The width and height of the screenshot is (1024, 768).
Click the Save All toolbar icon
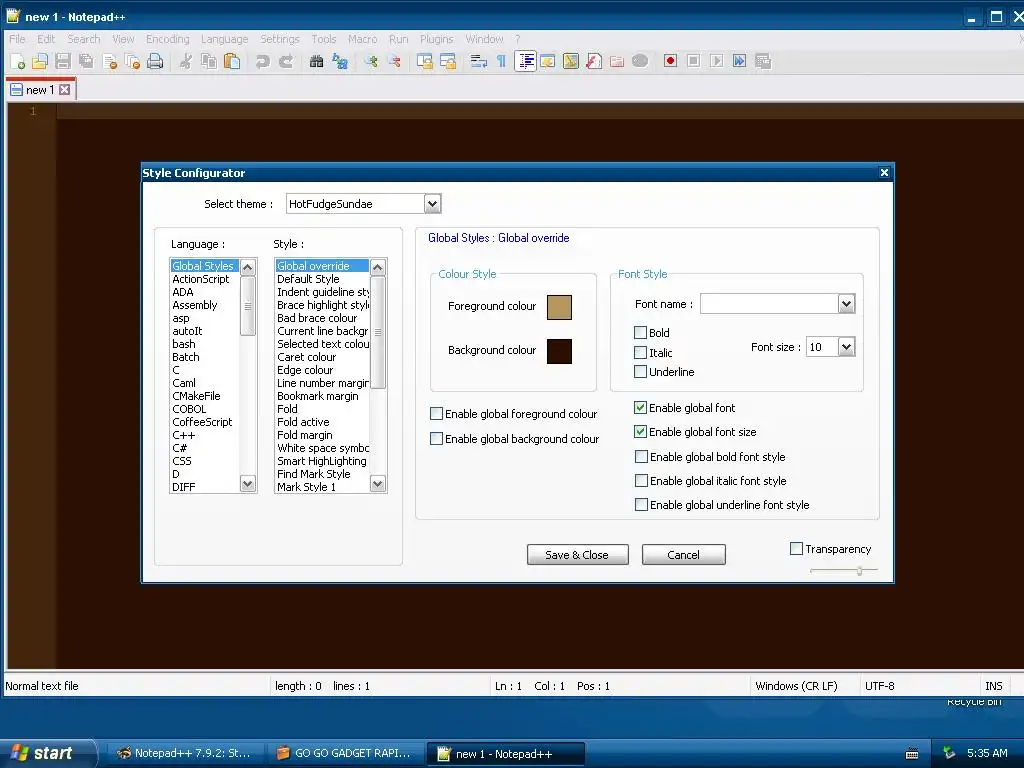tap(86, 61)
